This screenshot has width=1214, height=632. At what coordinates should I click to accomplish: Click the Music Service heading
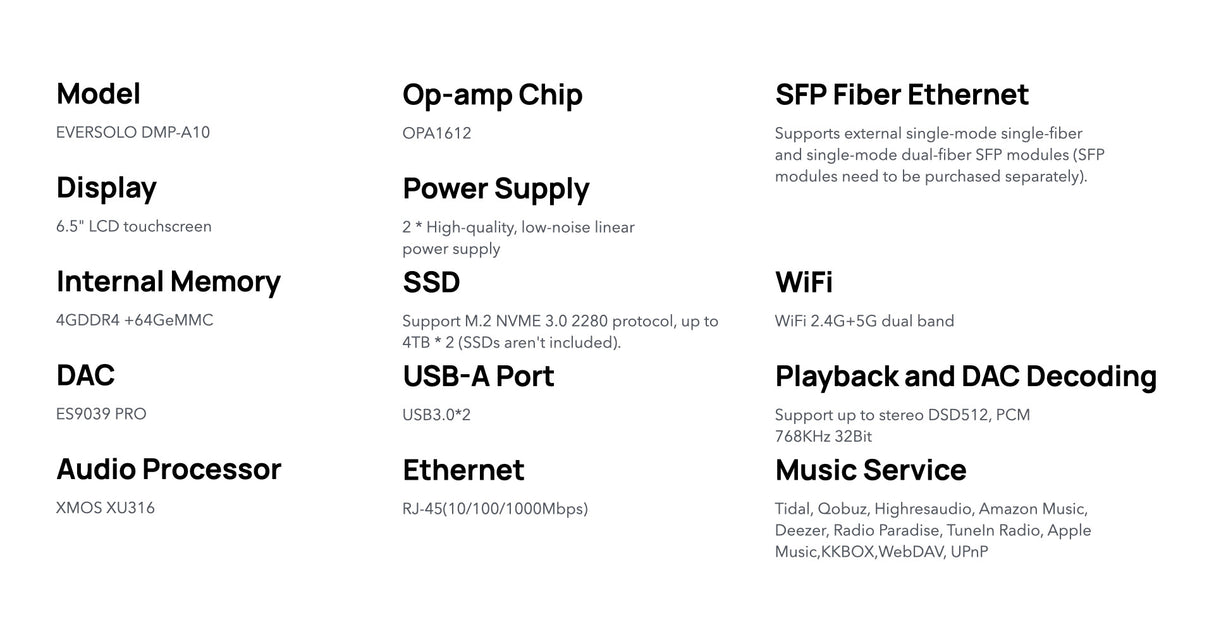click(870, 470)
